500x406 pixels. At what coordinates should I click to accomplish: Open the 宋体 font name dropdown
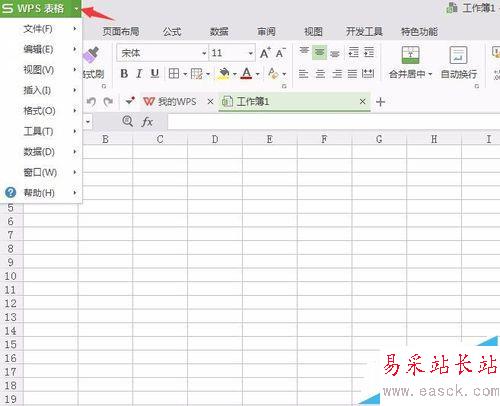204,53
